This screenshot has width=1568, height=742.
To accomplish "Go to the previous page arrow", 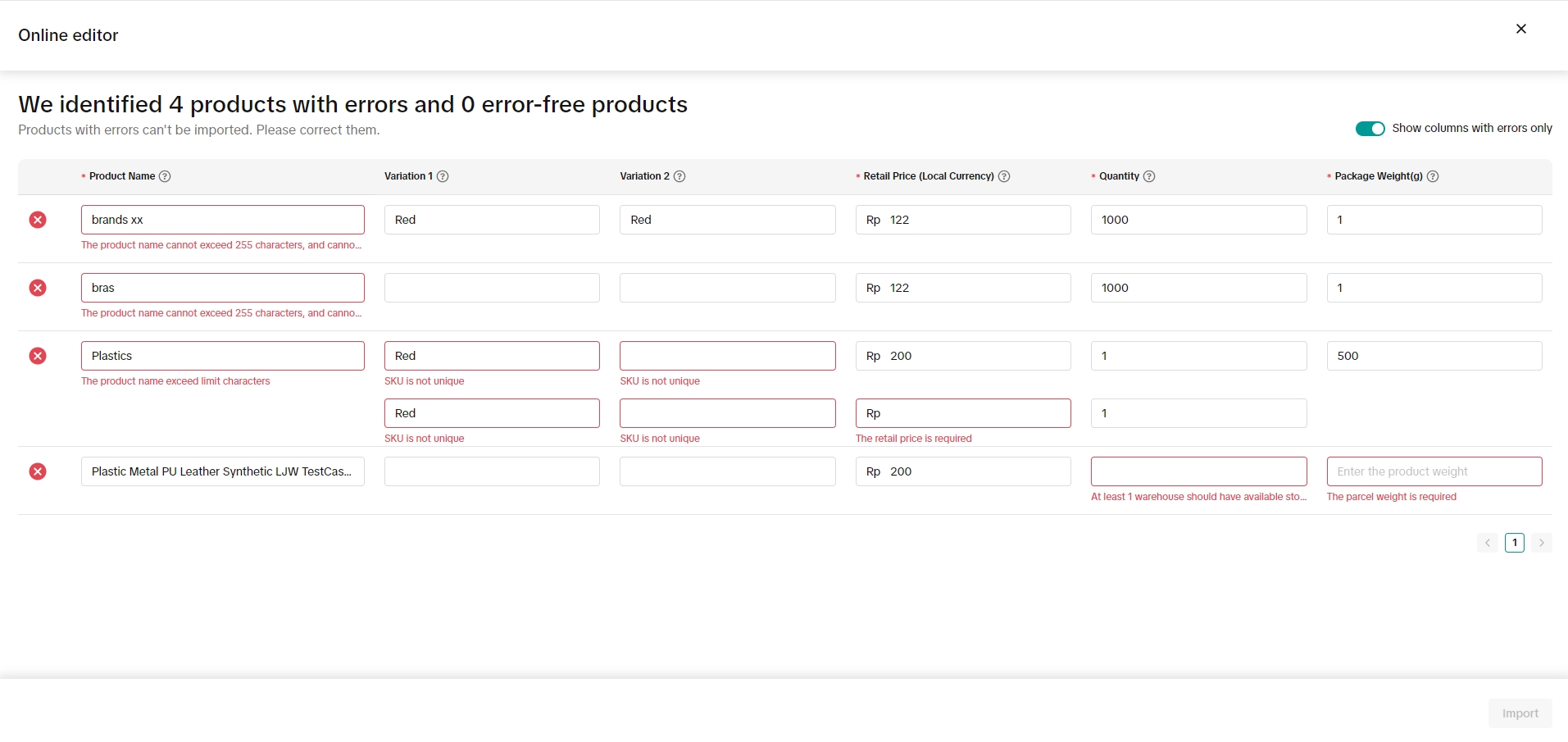I will coord(1487,543).
